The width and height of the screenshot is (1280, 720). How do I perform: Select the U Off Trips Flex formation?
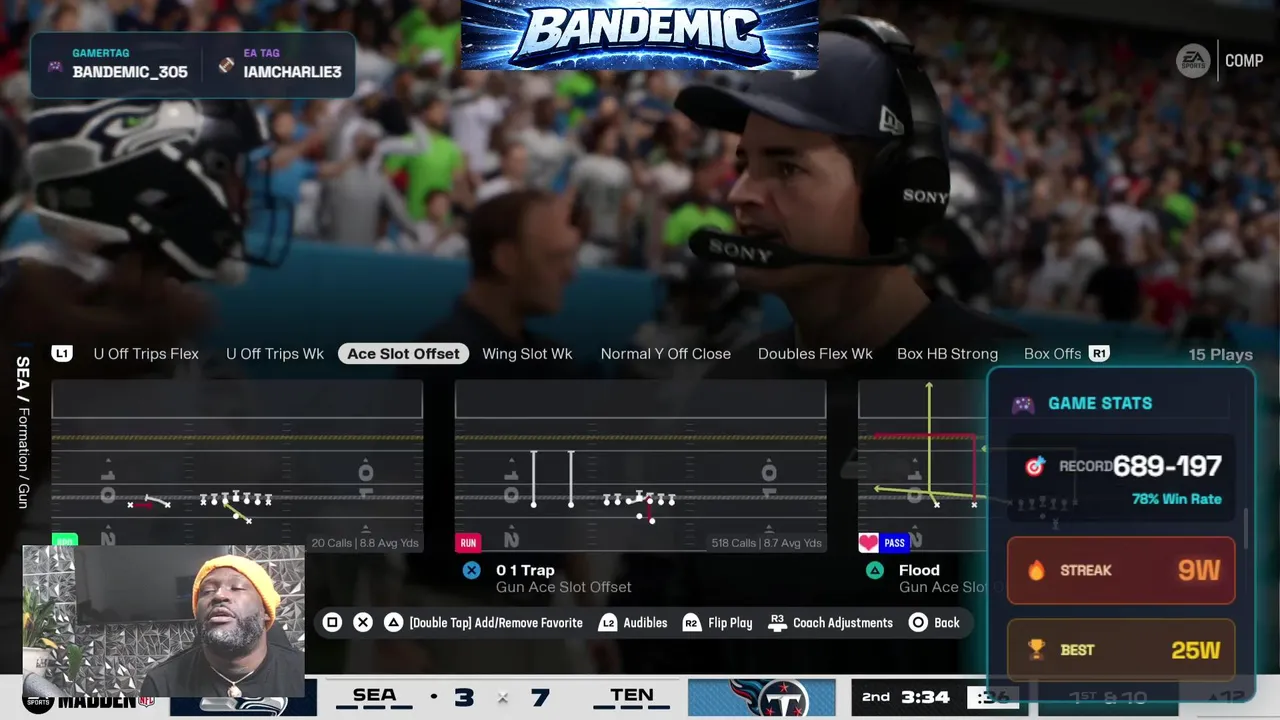coord(146,354)
